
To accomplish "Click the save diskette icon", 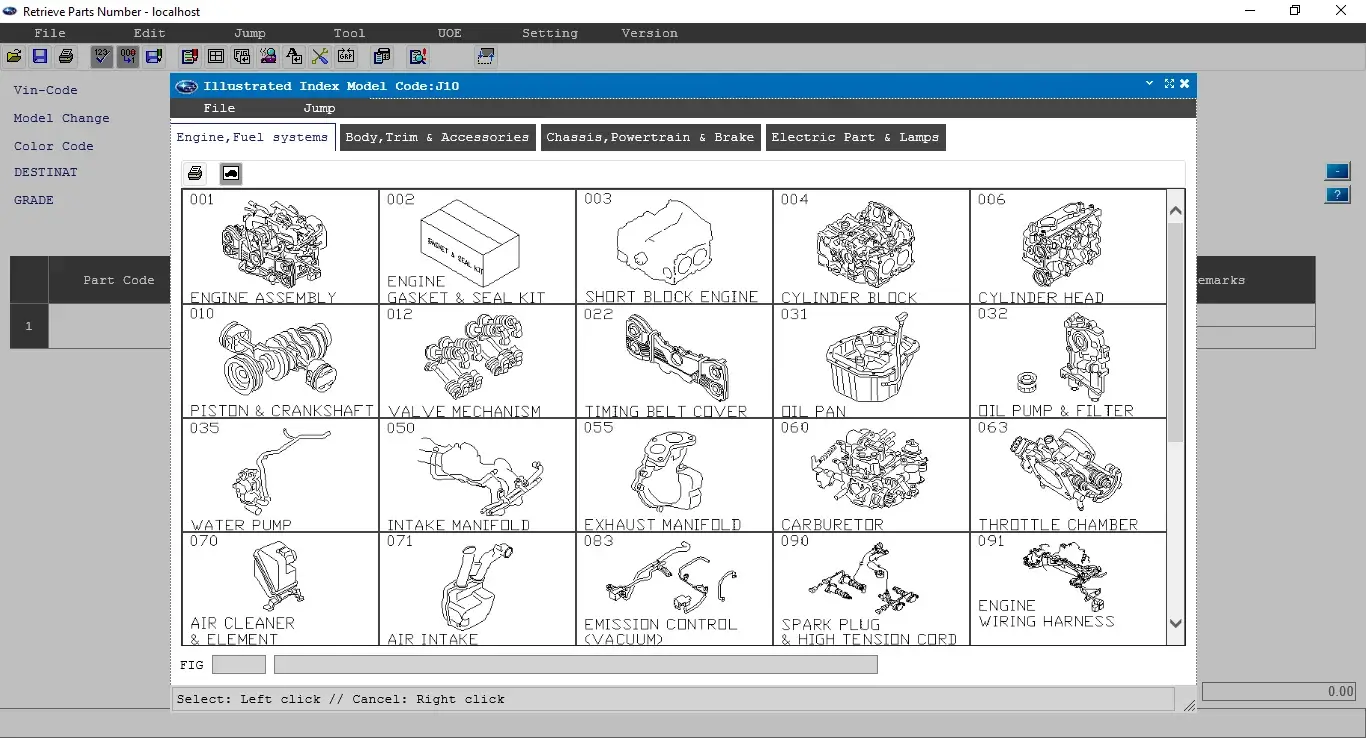I will pyautogui.click(x=40, y=57).
